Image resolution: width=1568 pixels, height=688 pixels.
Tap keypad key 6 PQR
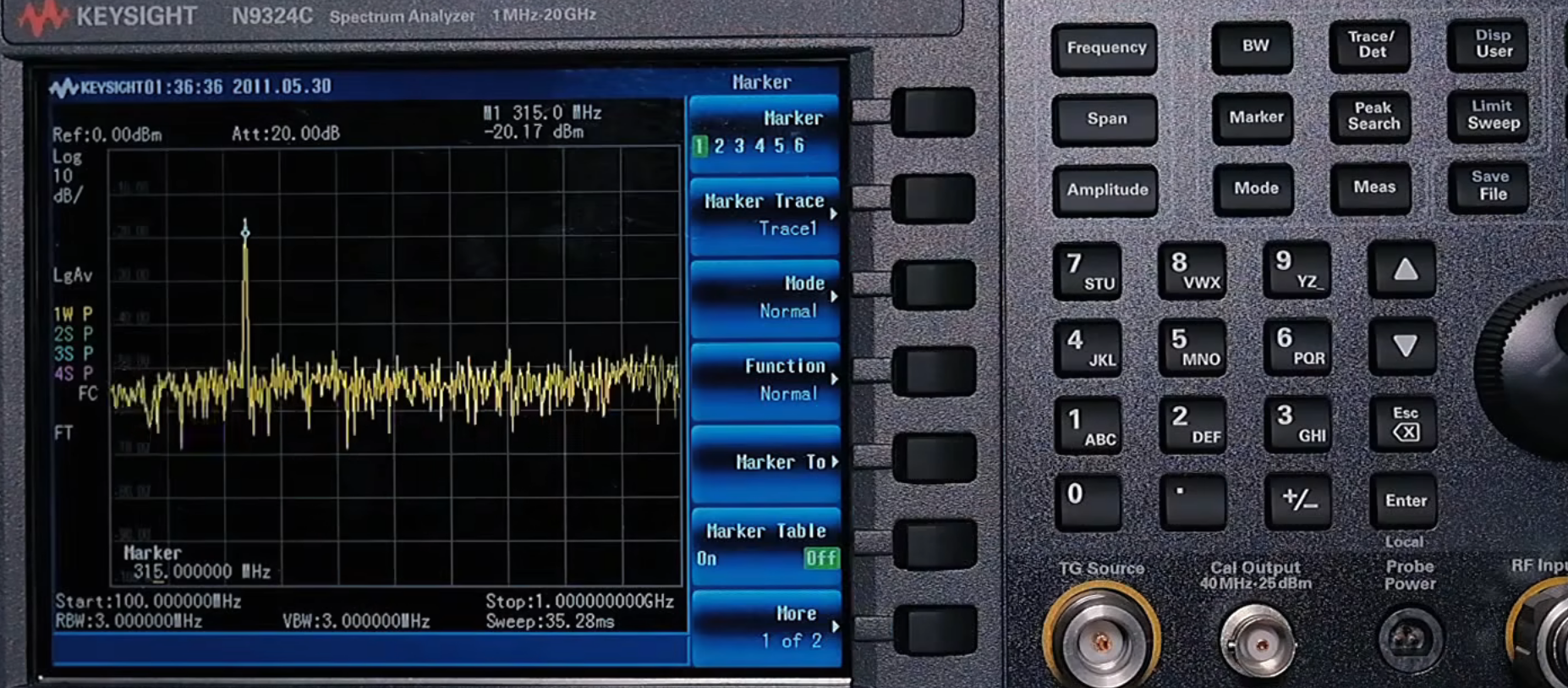click(1297, 346)
